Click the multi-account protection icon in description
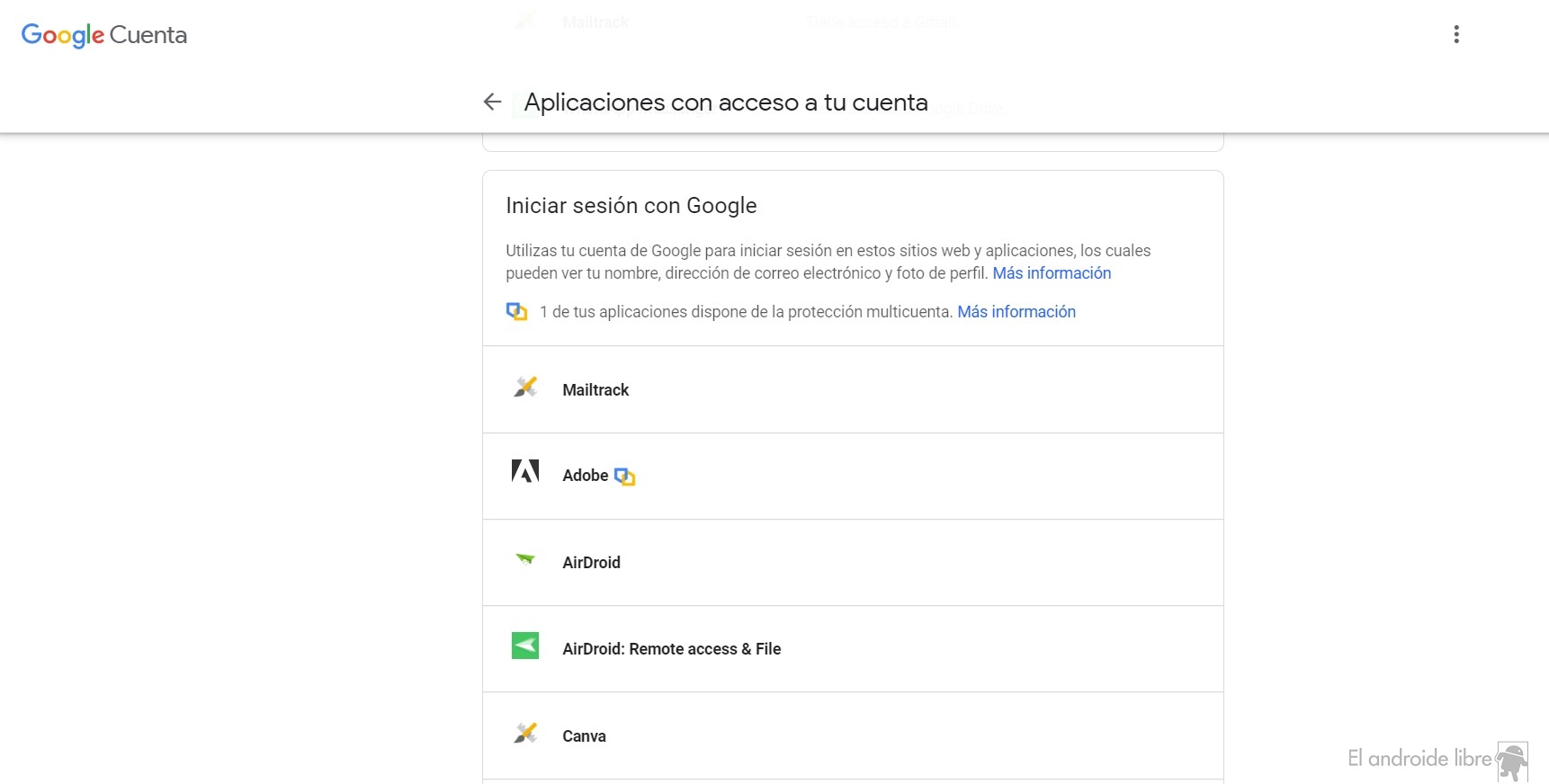1549x784 pixels. 516,312
